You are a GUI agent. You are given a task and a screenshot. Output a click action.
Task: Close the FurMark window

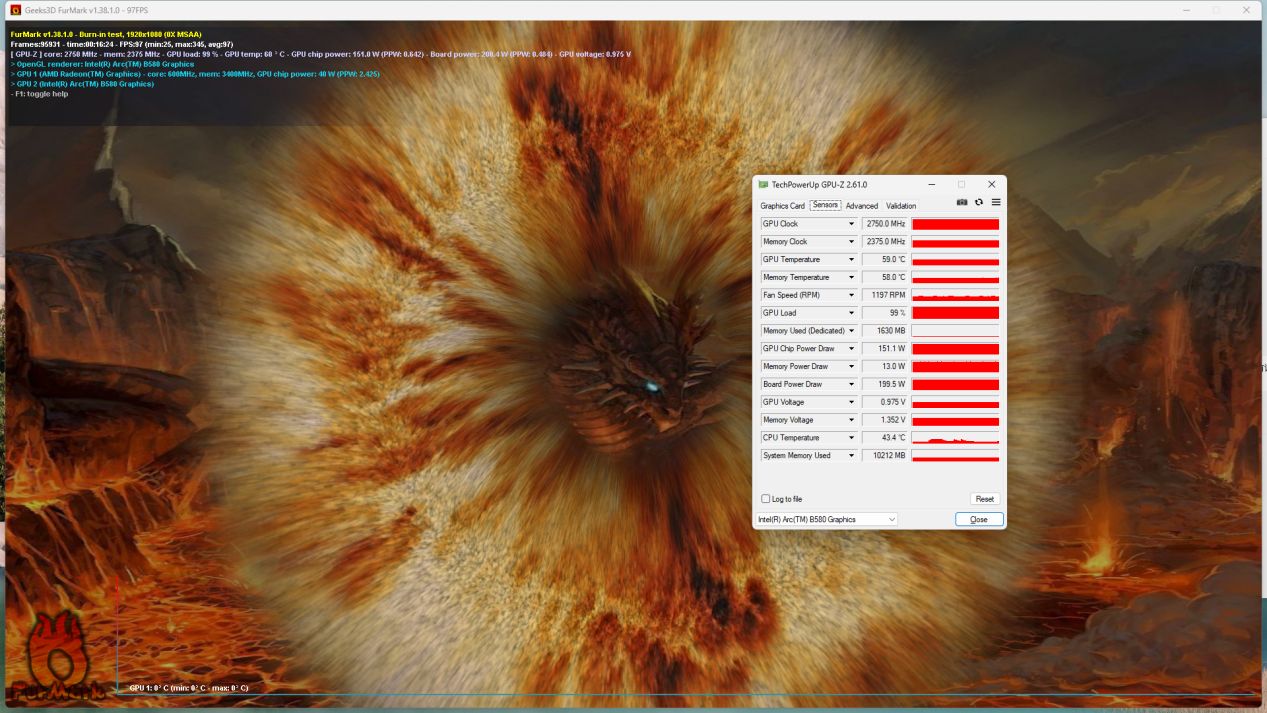tap(1247, 10)
